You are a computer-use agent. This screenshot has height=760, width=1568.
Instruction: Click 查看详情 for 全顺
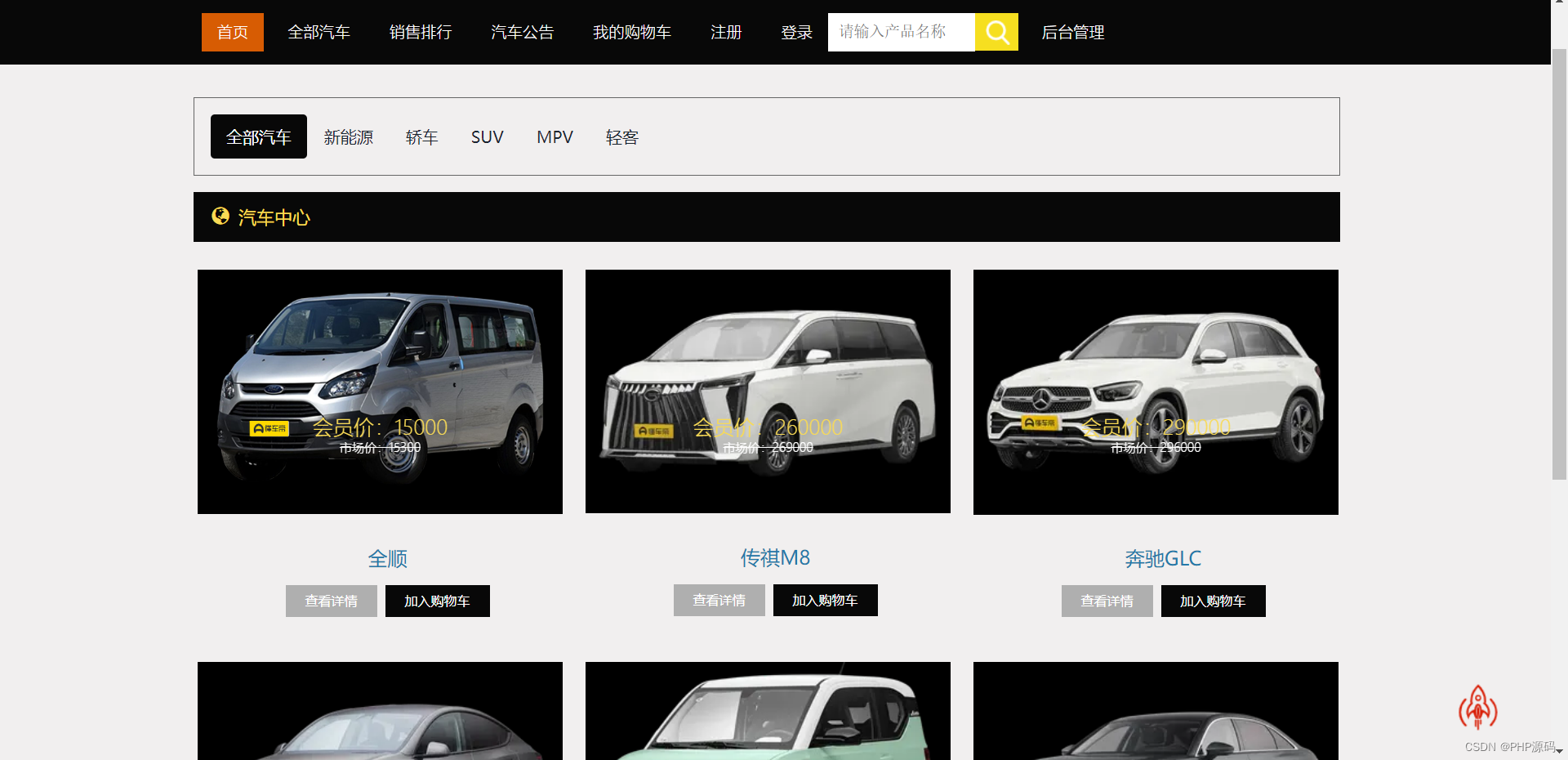(332, 601)
